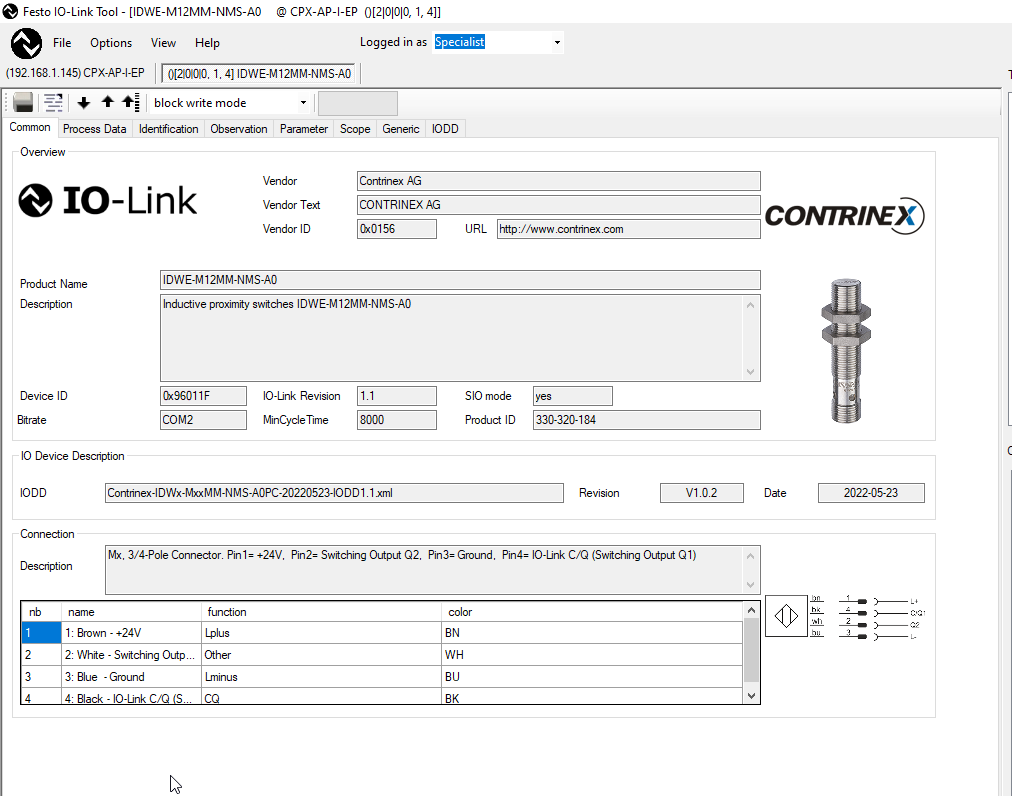Click the Vendor ID field 0x0156
The image size is (1012, 796).
(x=396, y=229)
